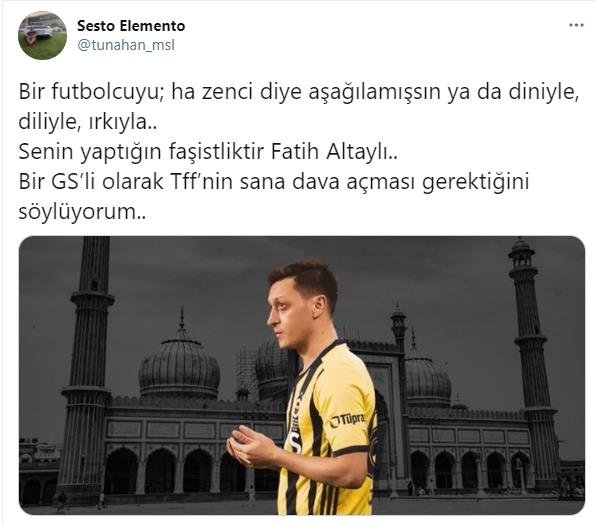This screenshot has width=596, height=525.
Task: Open the attached mosque photo in the tweet
Action: point(302,375)
